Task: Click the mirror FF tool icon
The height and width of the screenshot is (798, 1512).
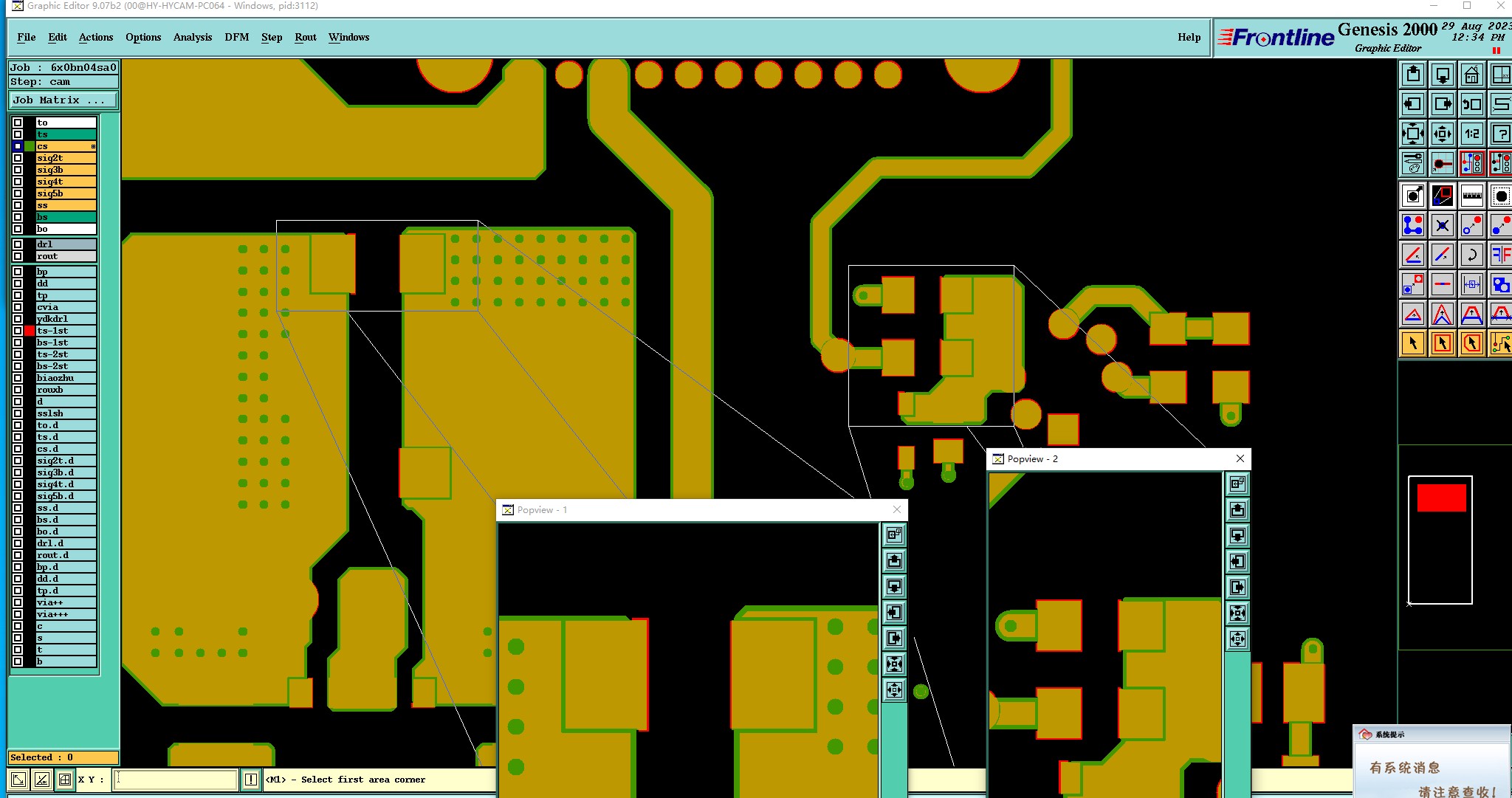Action: pyautogui.click(x=1501, y=255)
